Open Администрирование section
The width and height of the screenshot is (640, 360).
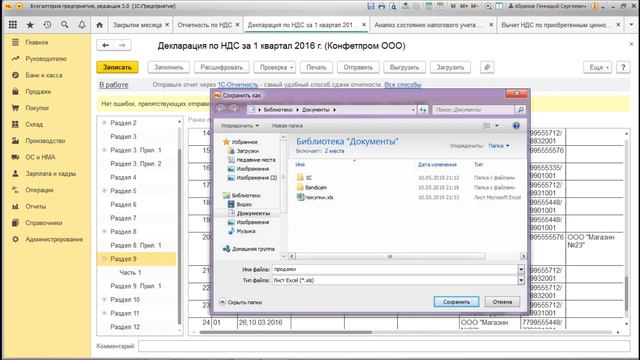pyautogui.click(x=54, y=239)
